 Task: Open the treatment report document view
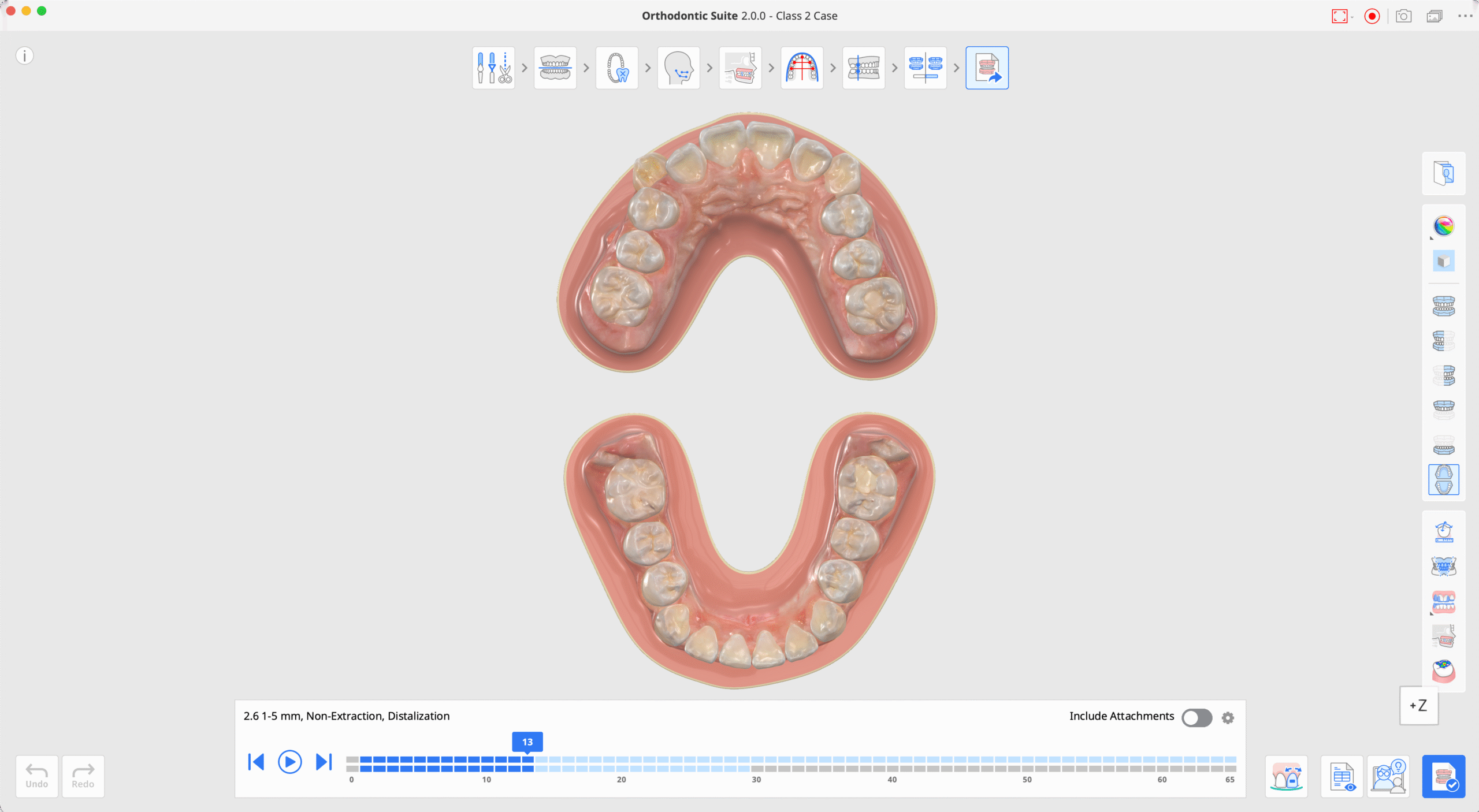pos(1342,776)
